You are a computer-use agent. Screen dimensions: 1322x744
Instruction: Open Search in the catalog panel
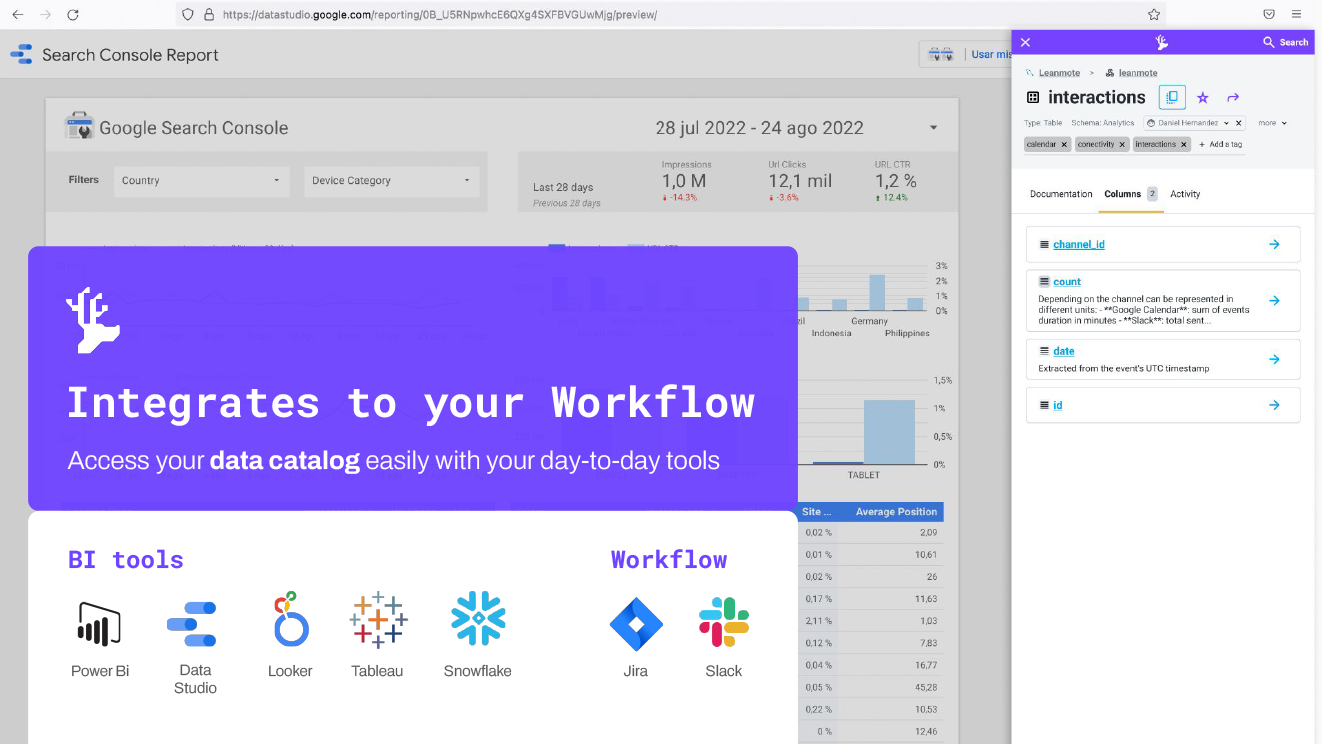click(x=1286, y=42)
